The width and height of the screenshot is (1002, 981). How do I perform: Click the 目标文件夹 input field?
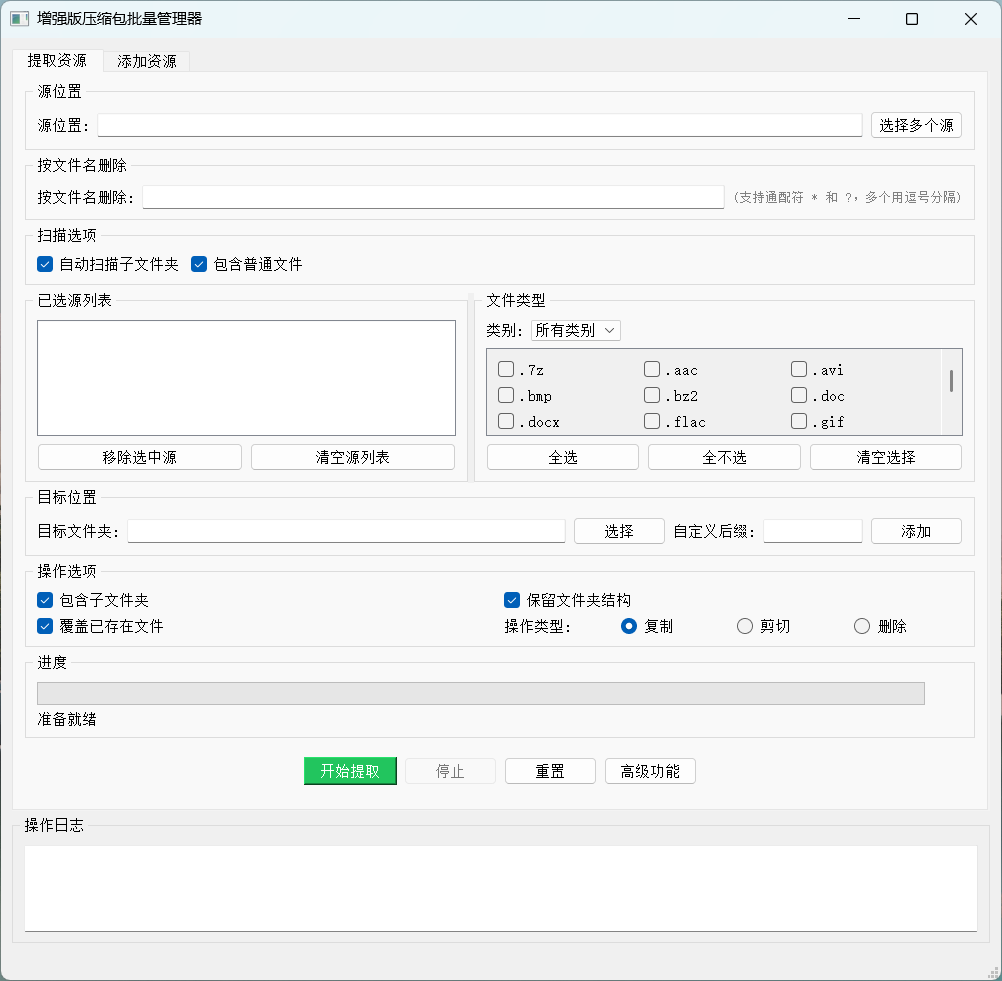tap(346, 531)
